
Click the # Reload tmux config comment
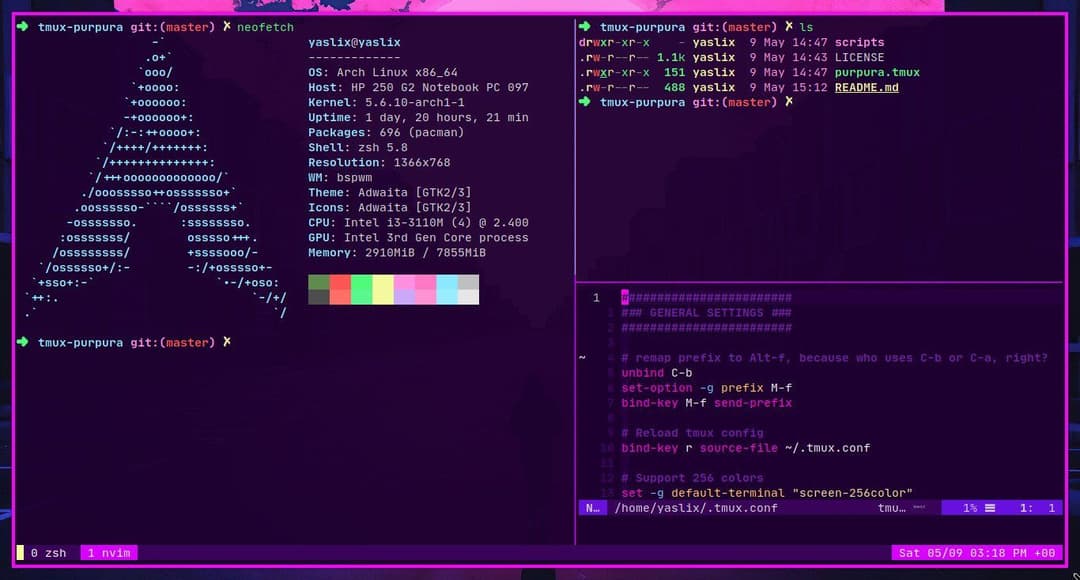tap(692, 433)
